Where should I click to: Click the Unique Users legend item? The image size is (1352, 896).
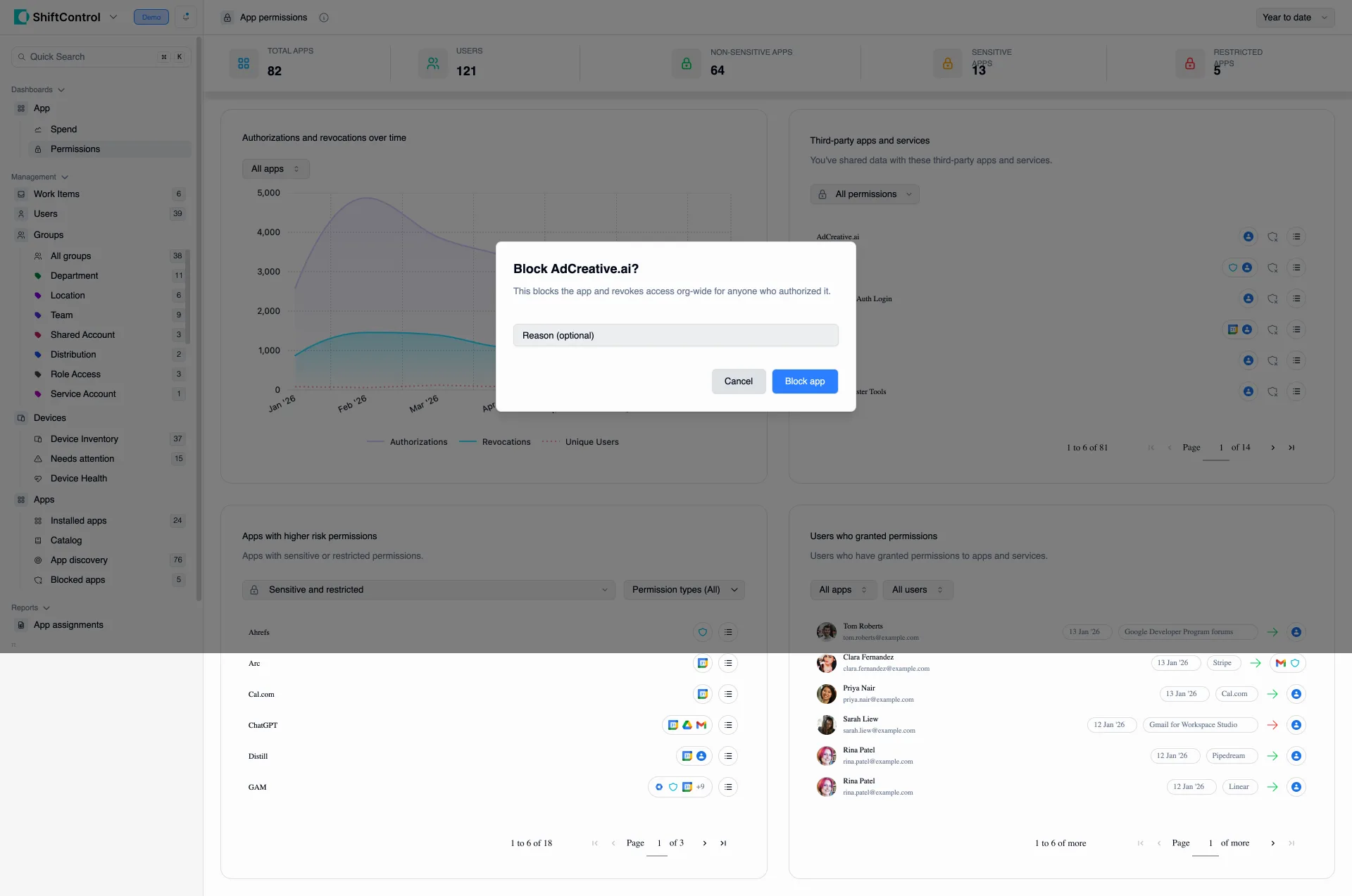580,443
